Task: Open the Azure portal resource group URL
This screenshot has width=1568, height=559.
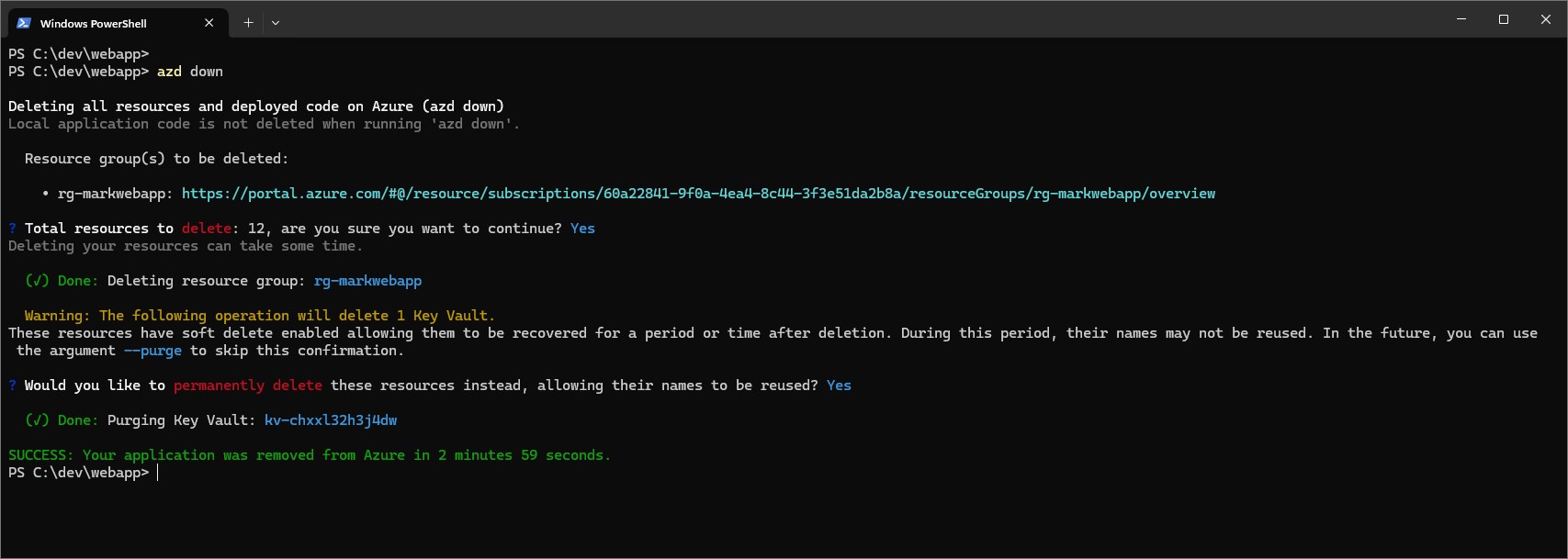Action: 698,194
